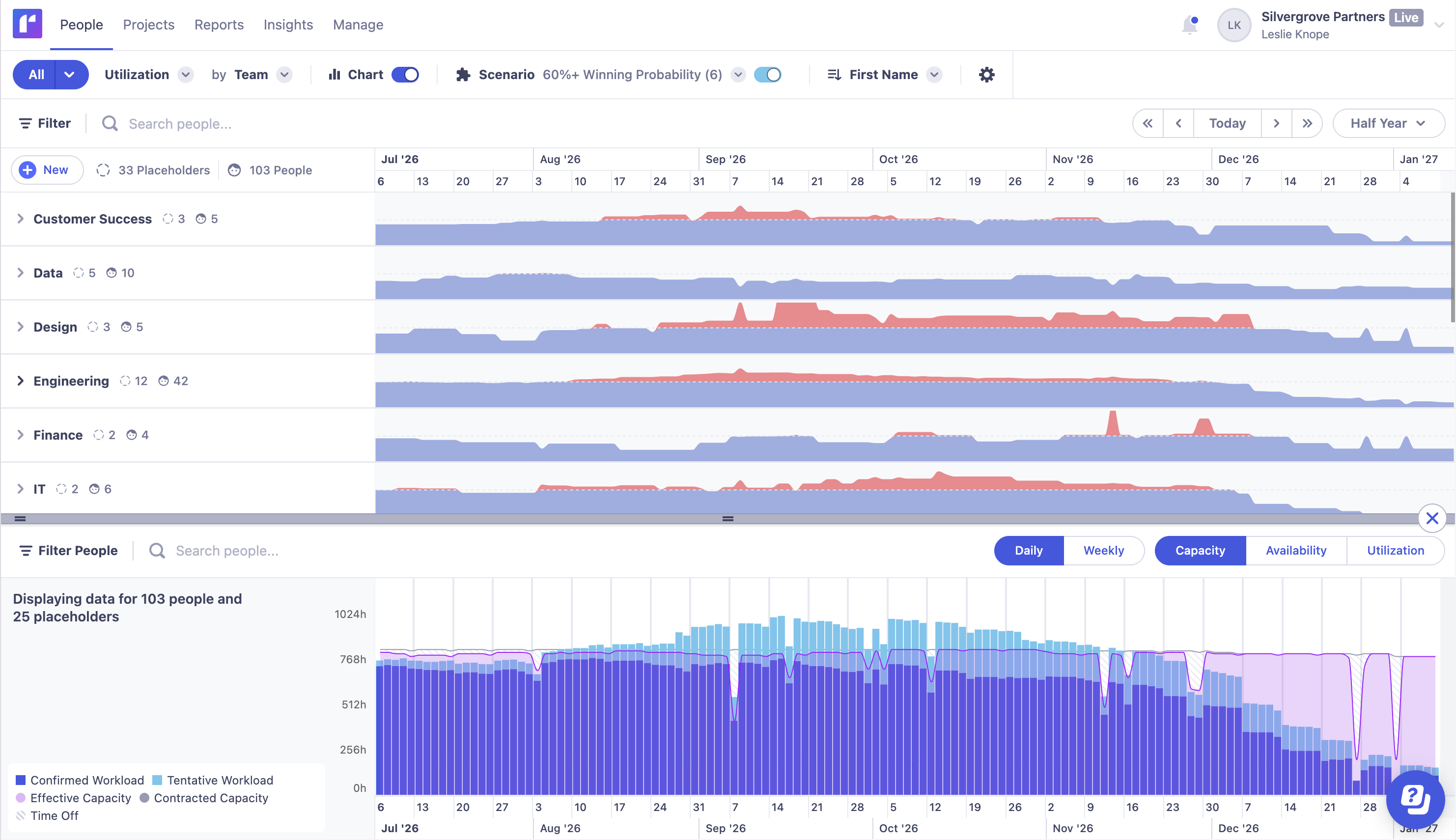Screen dimensions: 1456x840
Task: Toggle the Chart switch off
Action: [405, 75]
